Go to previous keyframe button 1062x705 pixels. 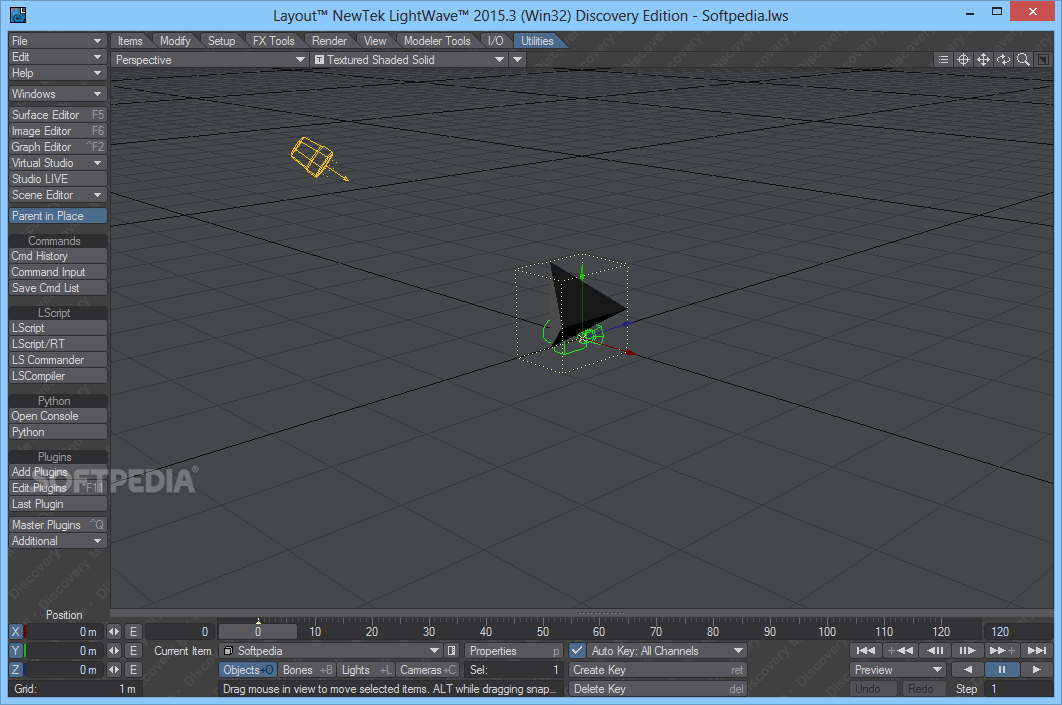(x=900, y=650)
